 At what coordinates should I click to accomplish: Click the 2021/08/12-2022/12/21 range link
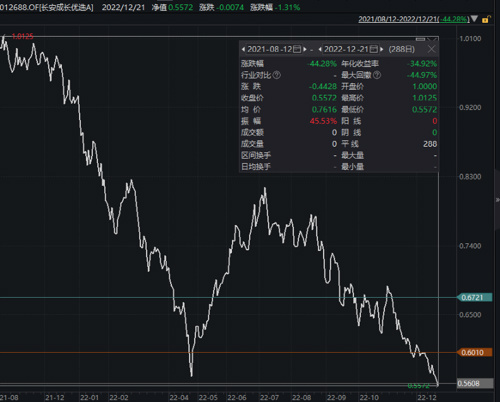(x=414, y=19)
